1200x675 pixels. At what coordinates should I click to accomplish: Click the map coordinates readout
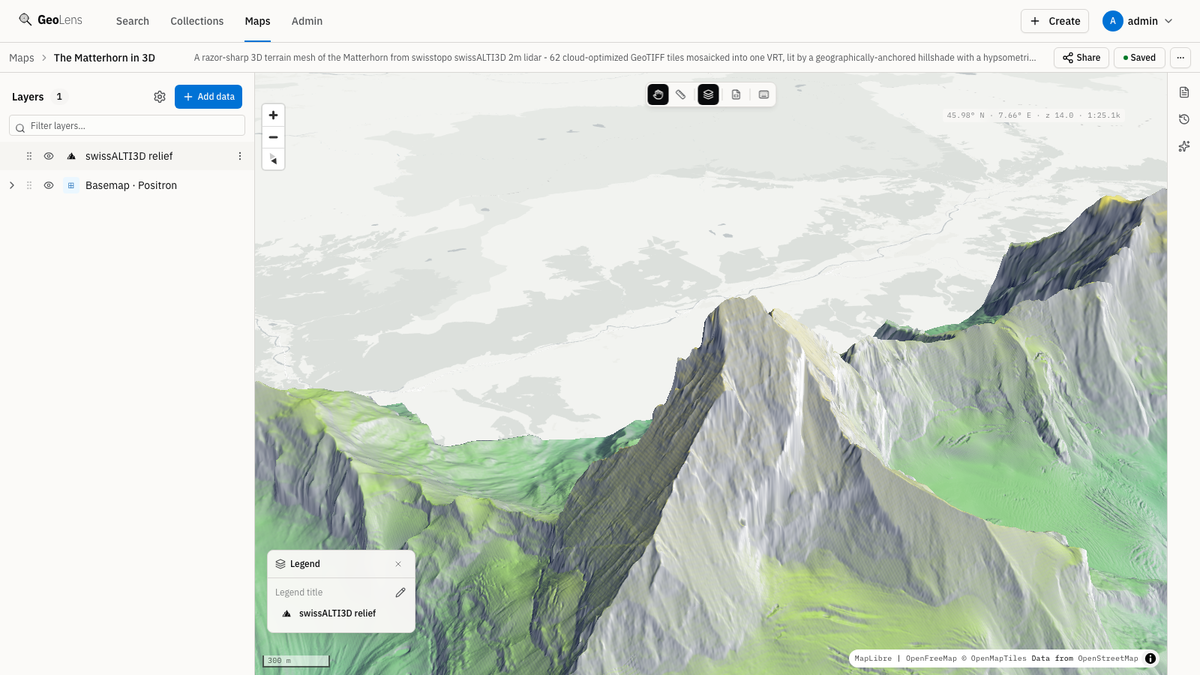pyautogui.click(x=1033, y=115)
